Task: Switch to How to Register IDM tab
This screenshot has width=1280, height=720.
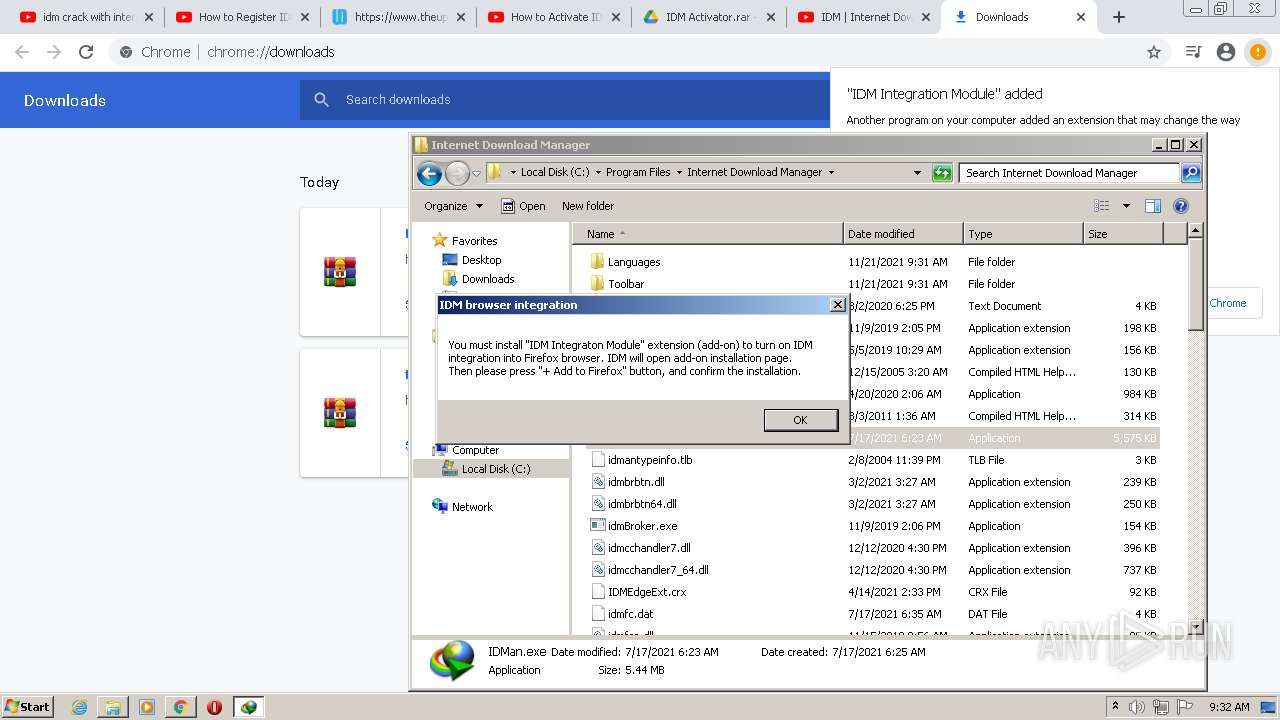Action: [x=244, y=17]
